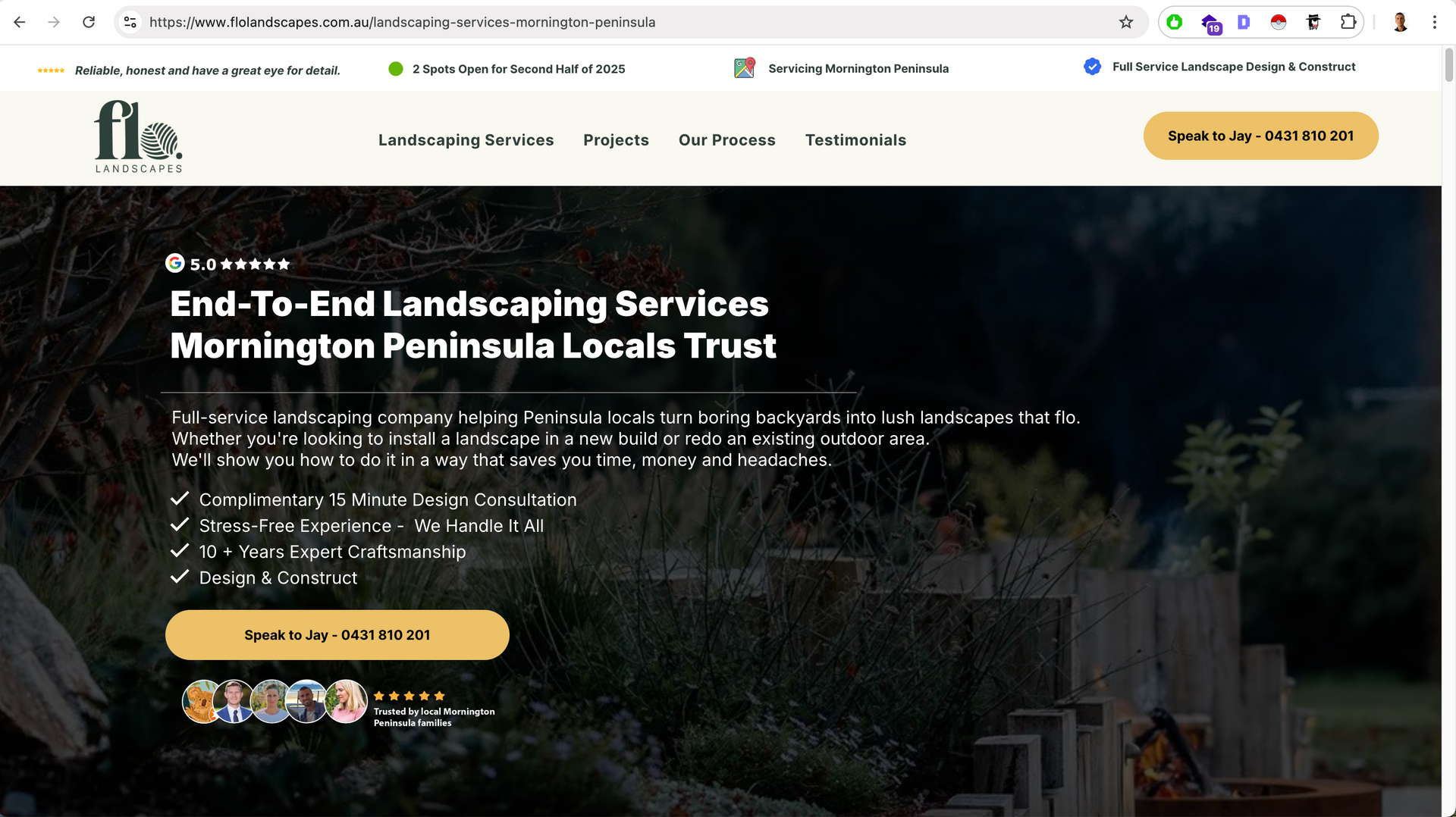This screenshot has width=1456, height=817.
Task: Open the Our Process page
Action: (x=726, y=139)
